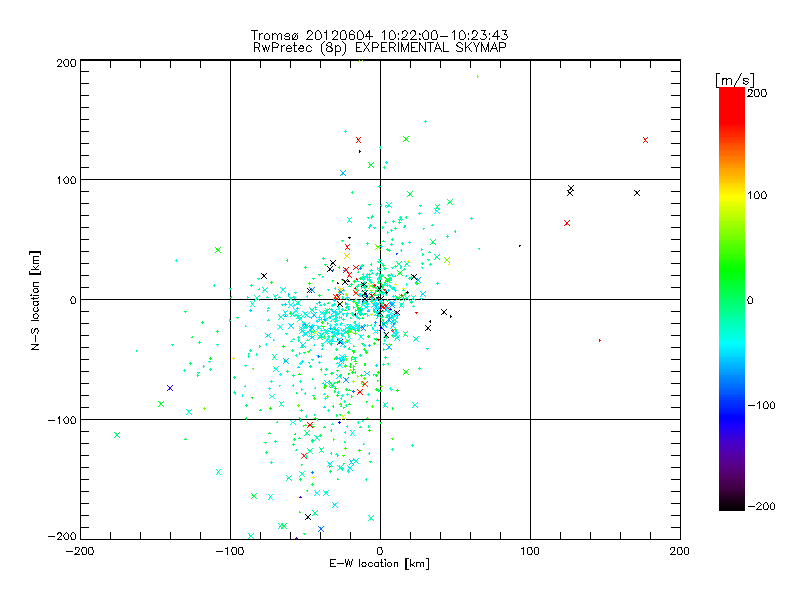Click the red X marker at far upper right
Viewport: 800px width, 600px height.
645,140
